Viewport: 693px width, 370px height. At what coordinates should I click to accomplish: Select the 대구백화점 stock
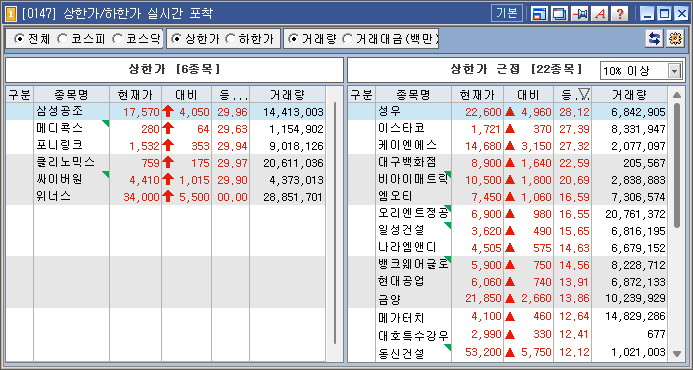[x=407, y=163]
